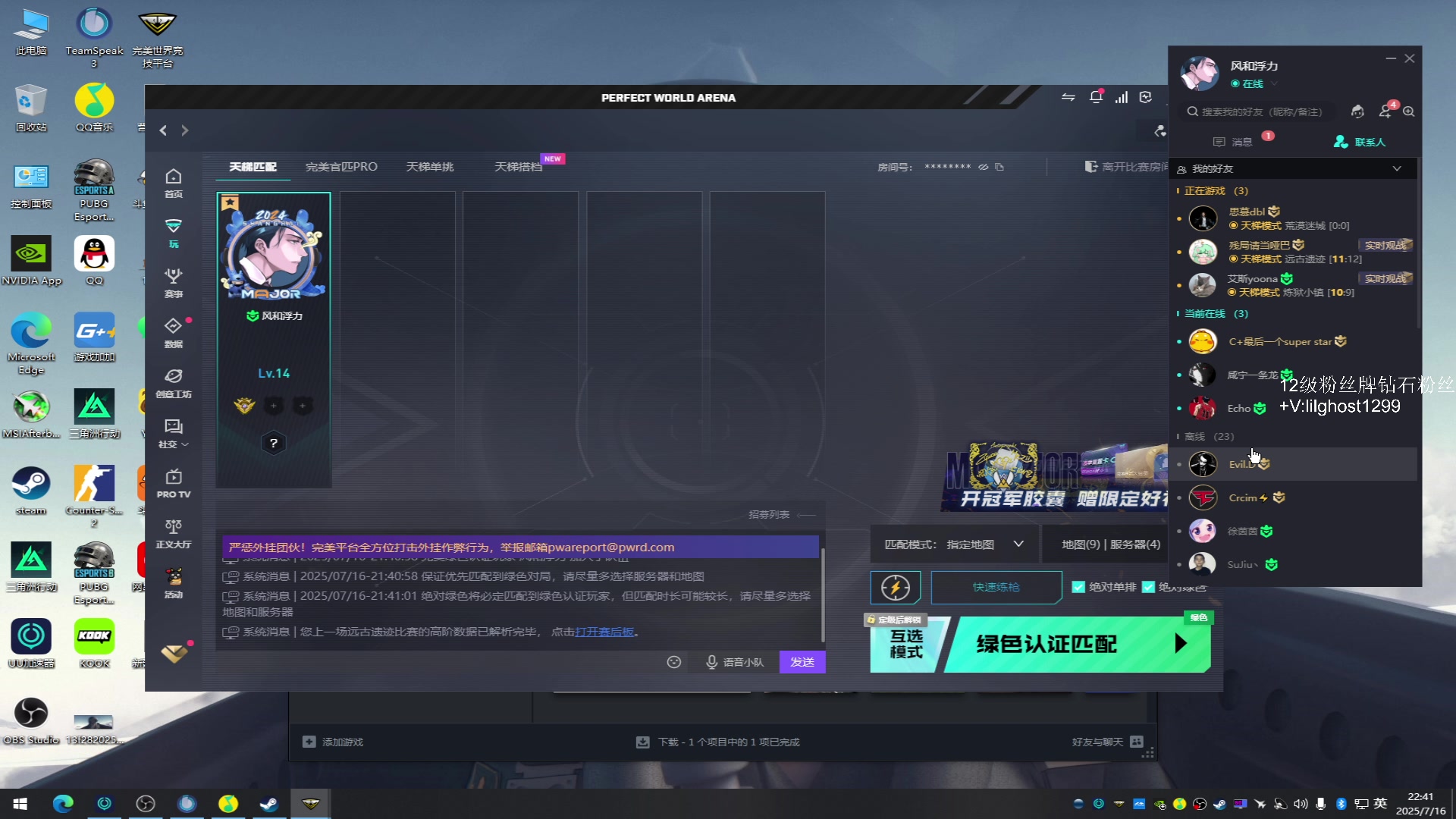Image resolution: width=1456 pixels, height=819 pixels.
Task: Select friend 思慕dbl in the list
Action: pos(1294,218)
